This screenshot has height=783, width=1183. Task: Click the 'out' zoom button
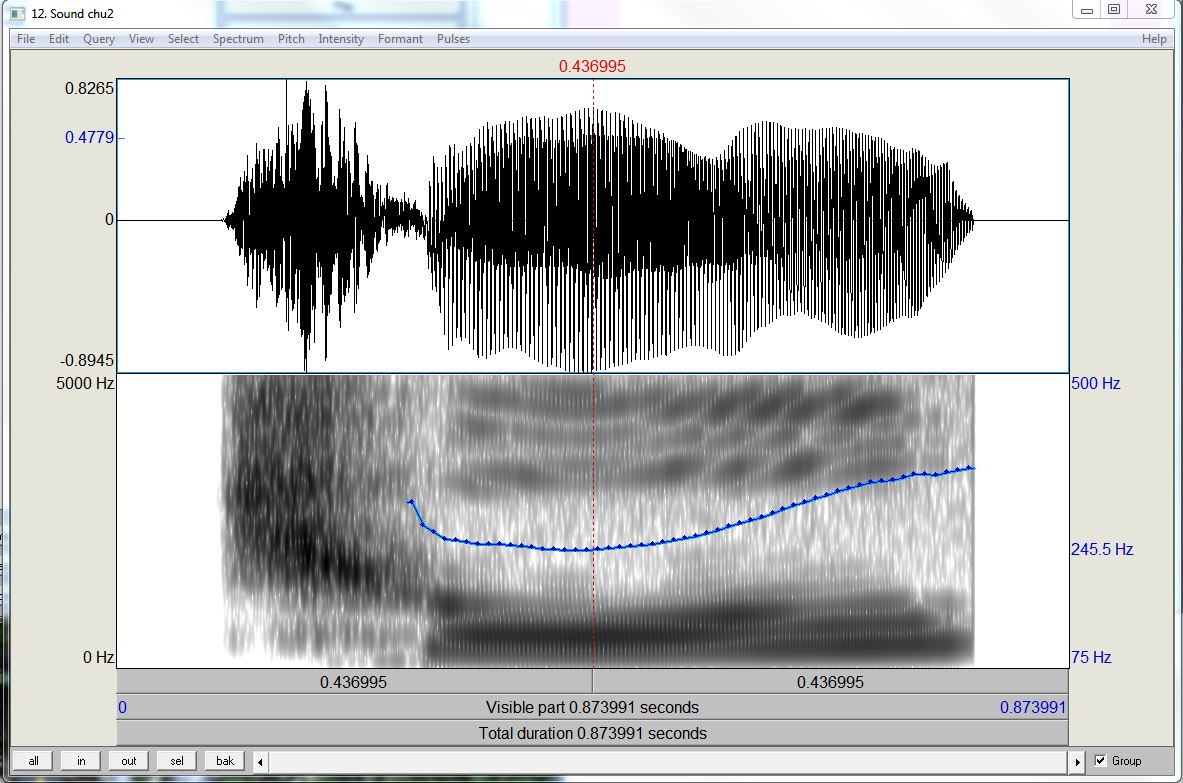coord(129,760)
